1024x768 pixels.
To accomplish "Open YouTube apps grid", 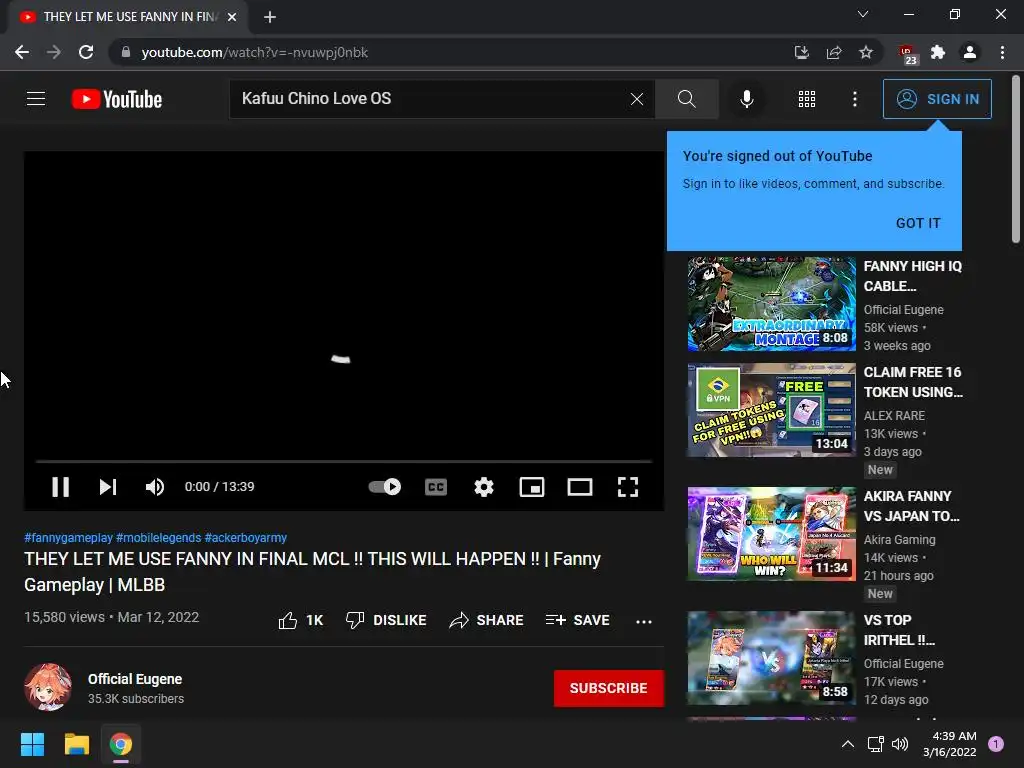I will pos(807,99).
